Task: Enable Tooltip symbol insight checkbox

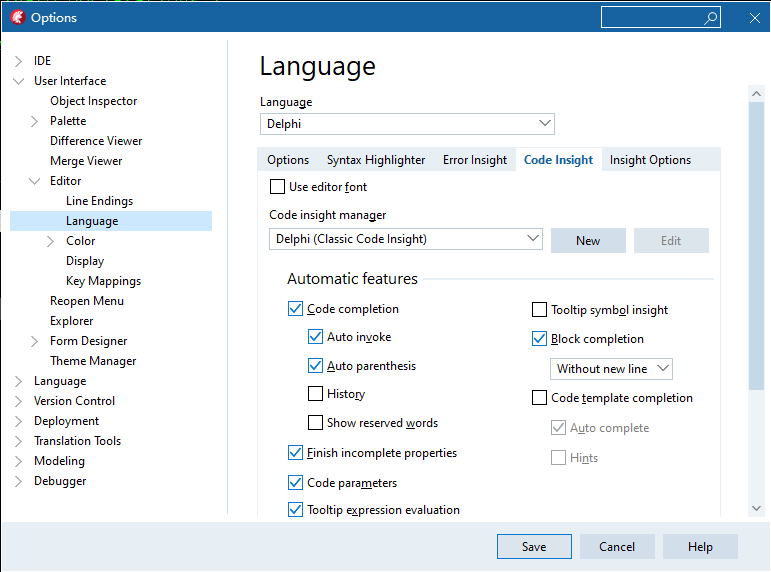Action: click(539, 310)
